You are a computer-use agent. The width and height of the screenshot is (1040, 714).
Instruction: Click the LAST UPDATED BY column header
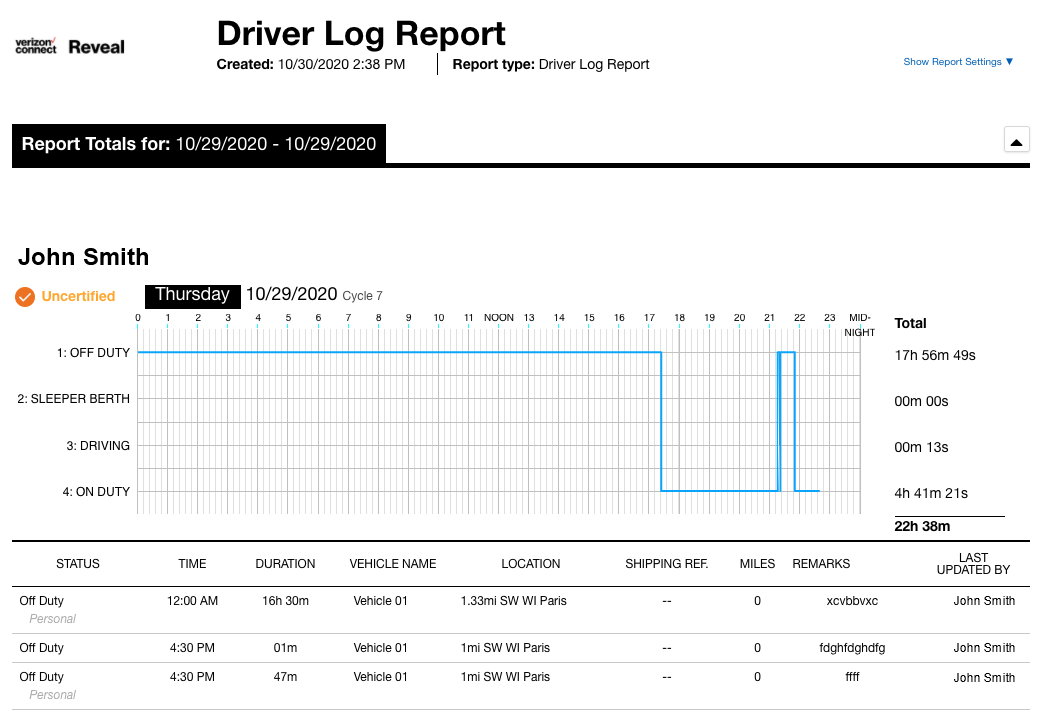(x=972, y=564)
